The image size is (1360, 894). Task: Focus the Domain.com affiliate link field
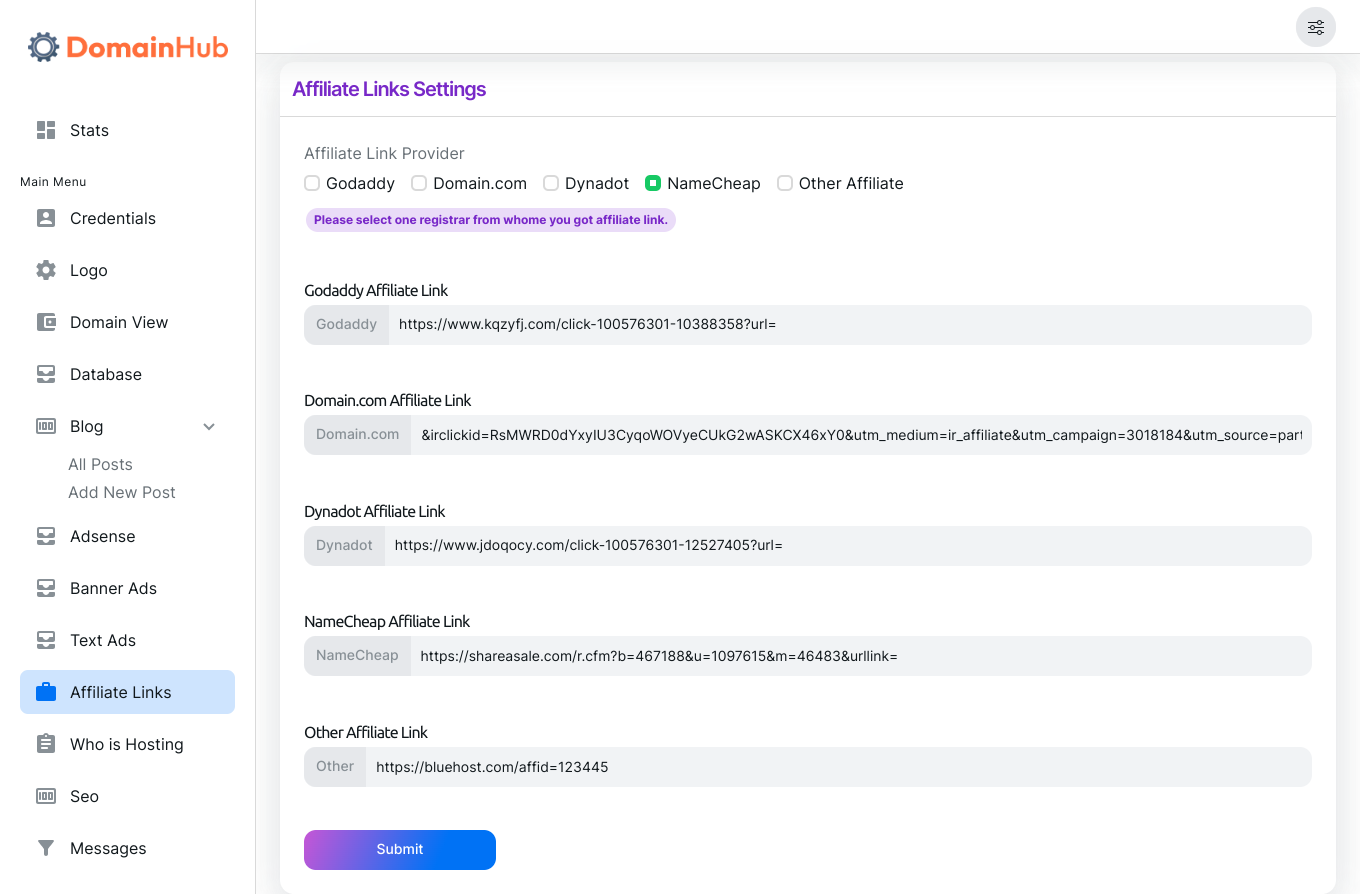point(861,435)
